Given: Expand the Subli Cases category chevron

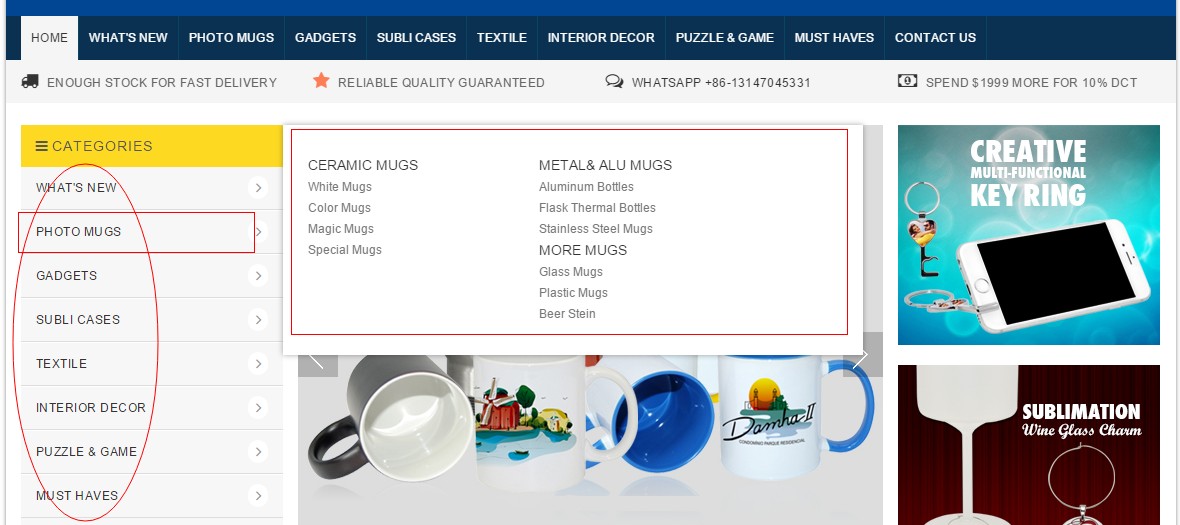Looking at the screenshot, I should pyautogui.click(x=258, y=320).
